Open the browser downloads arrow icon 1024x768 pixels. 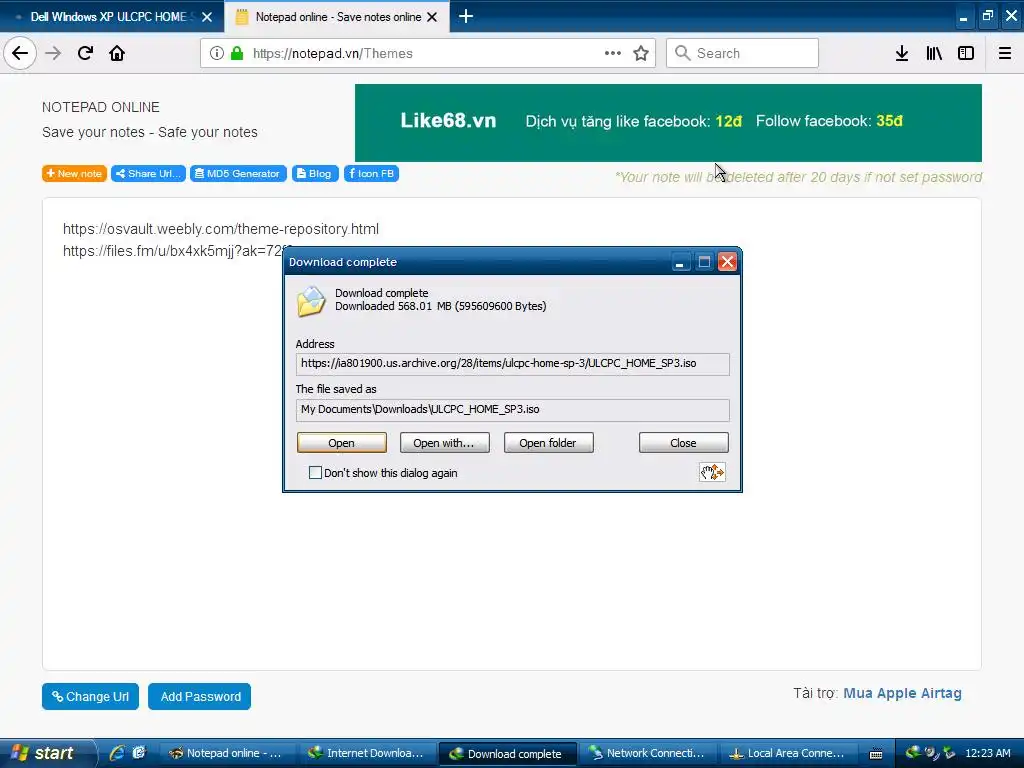pos(901,53)
